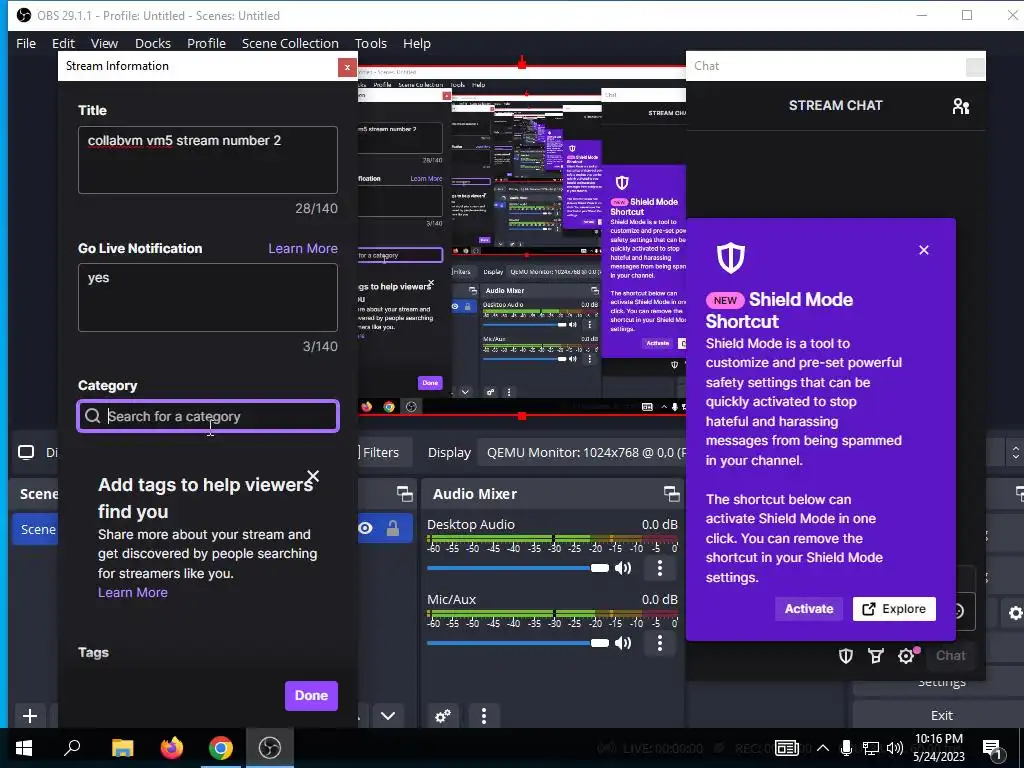Click the Search for a category field

pos(208,416)
